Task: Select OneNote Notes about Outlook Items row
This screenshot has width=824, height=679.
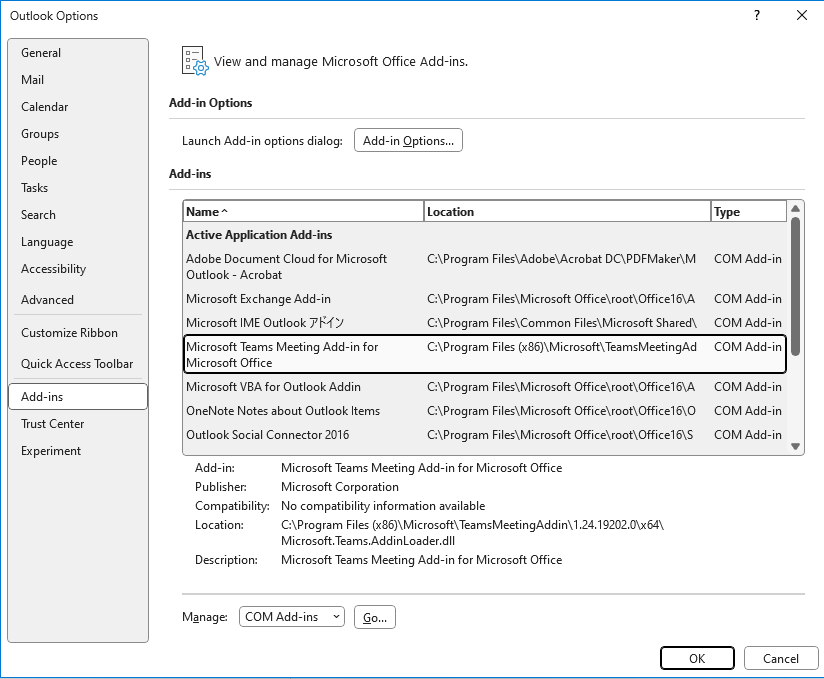Action: [x=485, y=410]
